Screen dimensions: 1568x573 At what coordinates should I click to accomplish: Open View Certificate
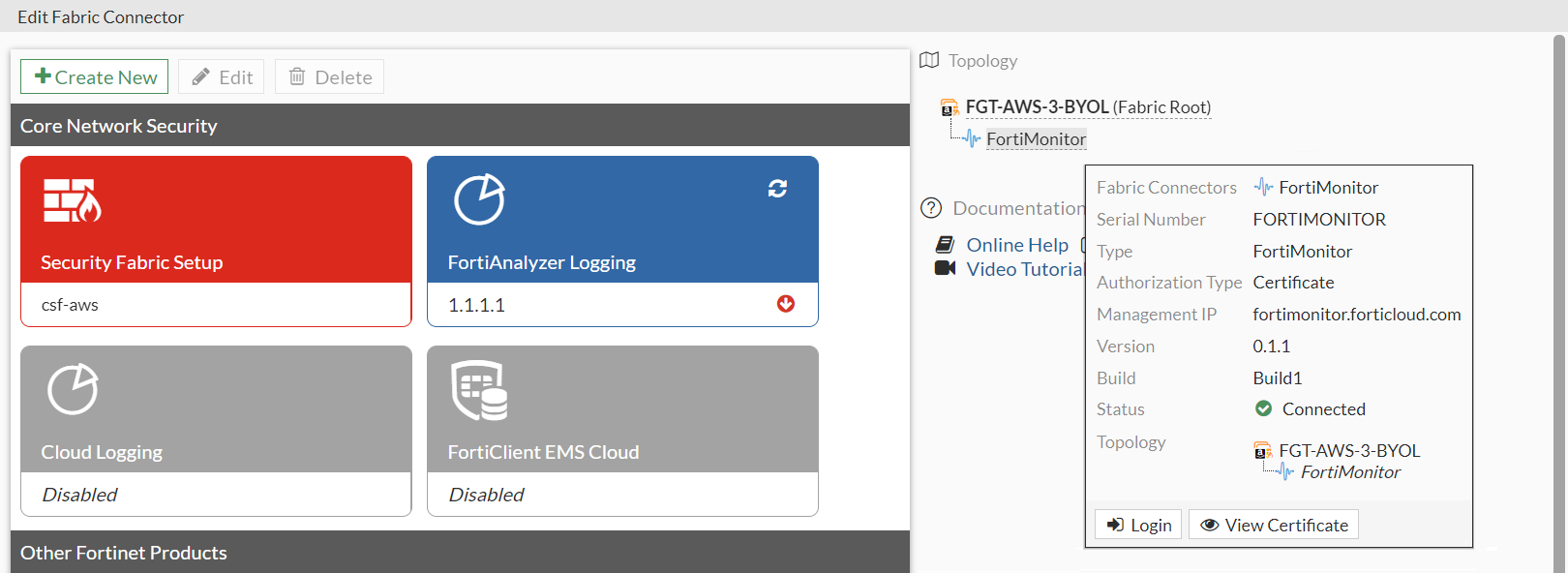(1274, 525)
